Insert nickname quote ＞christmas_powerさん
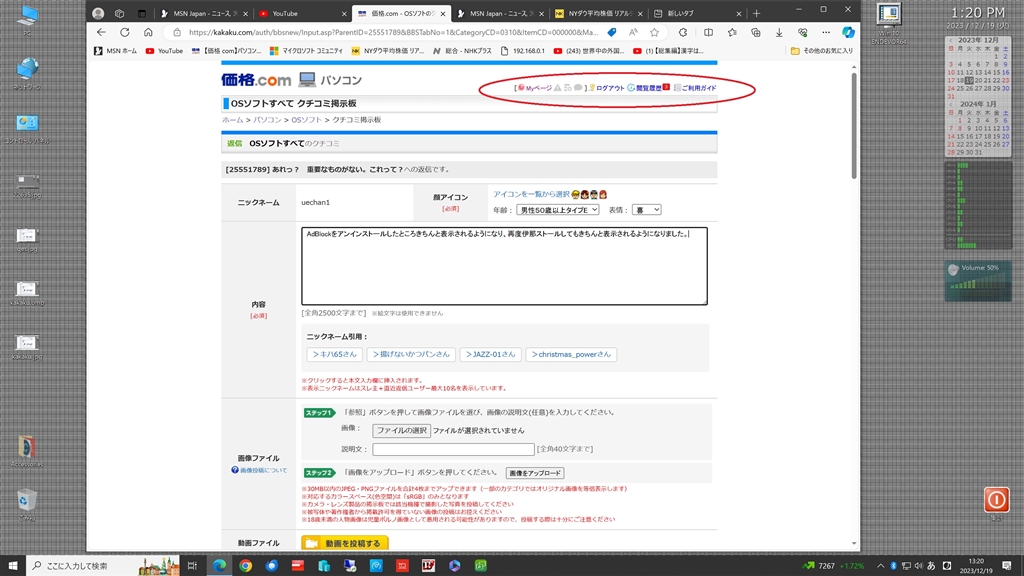Viewport: 1024px width, 576px height. tap(571, 354)
